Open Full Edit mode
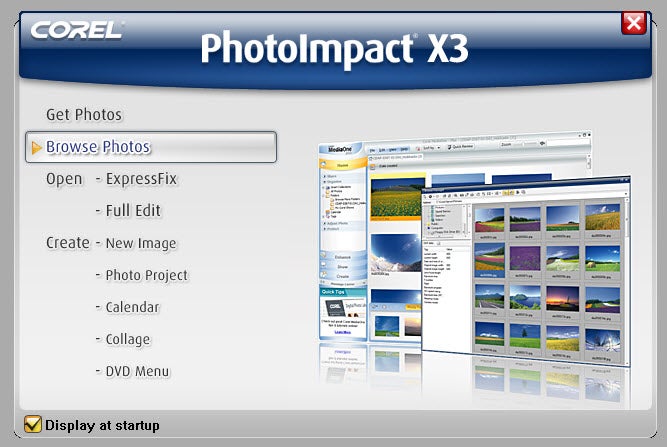This screenshot has width=667, height=447. click(133, 211)
